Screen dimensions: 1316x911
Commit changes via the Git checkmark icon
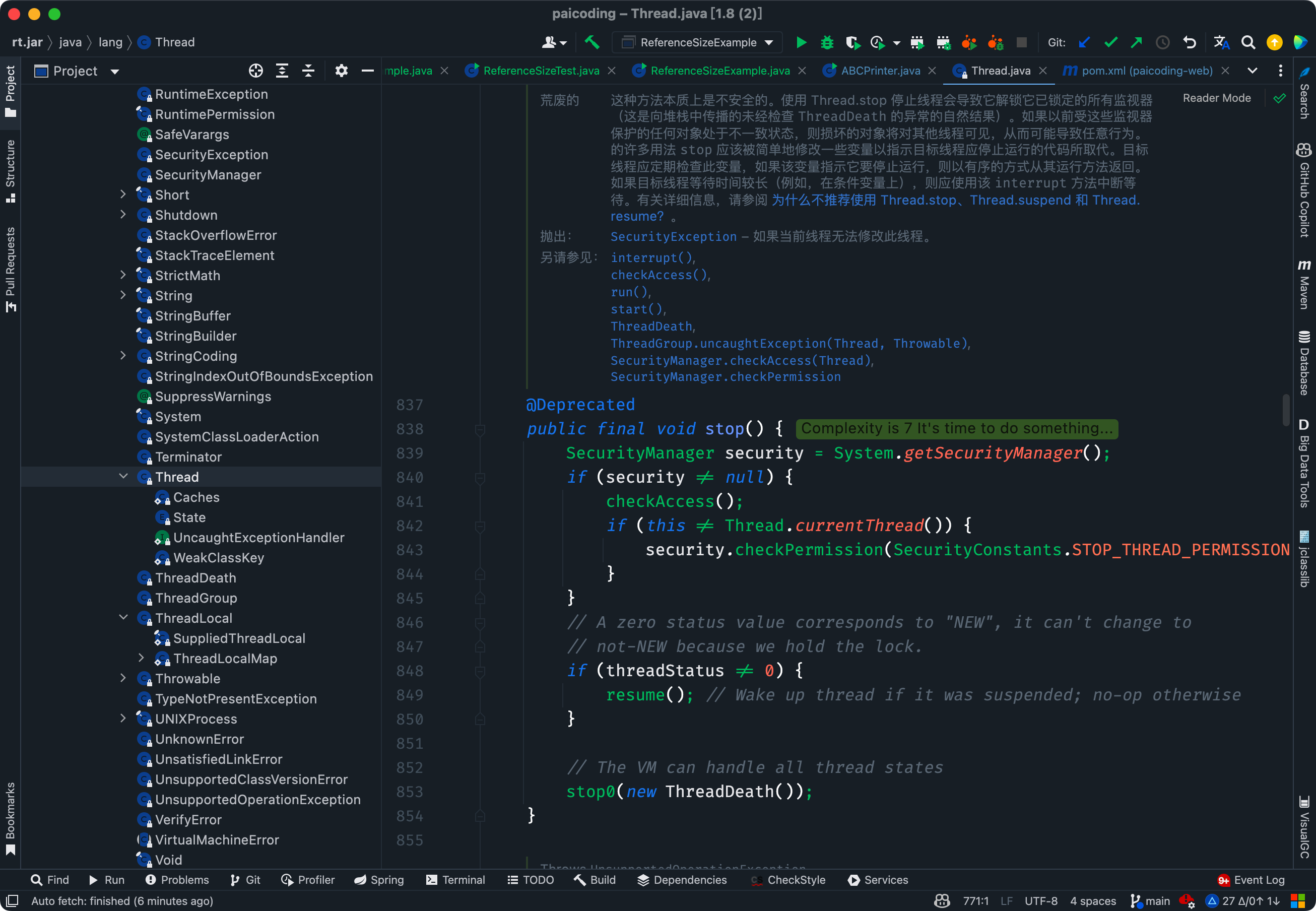pyautogui.click(x=1110, y=42)
